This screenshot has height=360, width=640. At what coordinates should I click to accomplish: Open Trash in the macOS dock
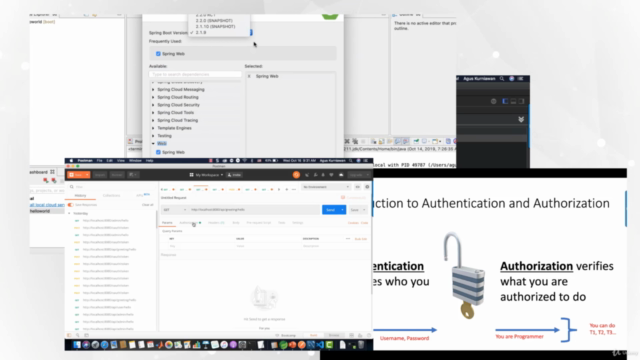click(361, 345)
